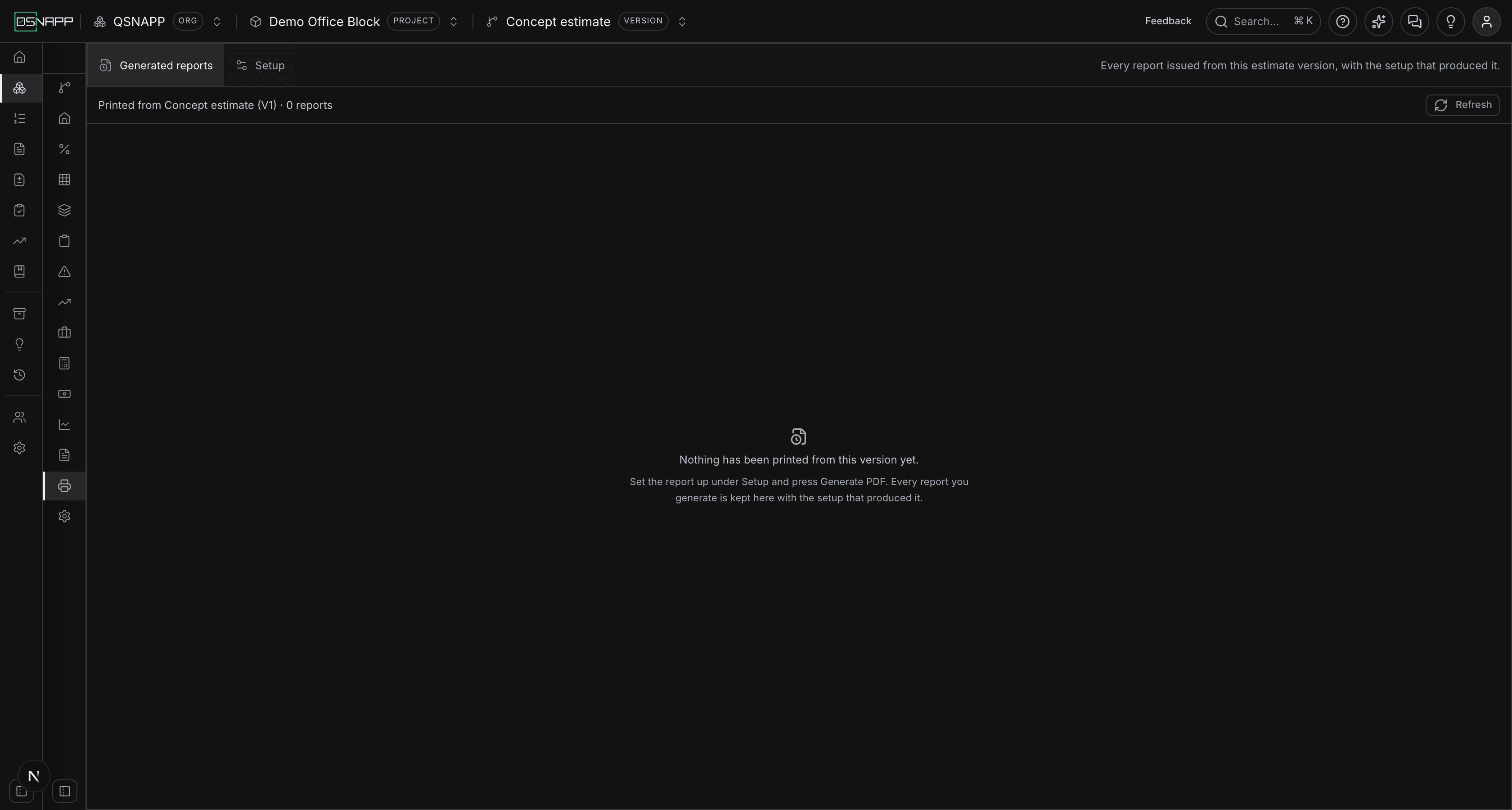
Task: Expand the QSNAPP organisation switcher
Action: point(216,22)
